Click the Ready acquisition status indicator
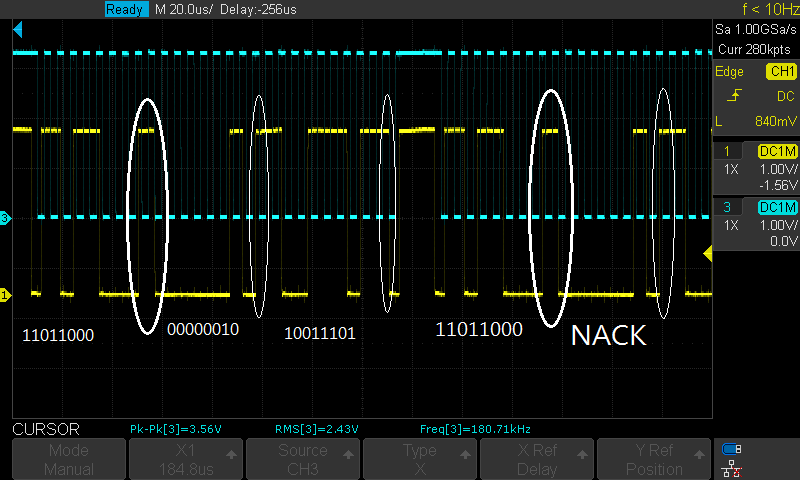Viewport: 800px width, 480px height. click(x=127, y=9)
